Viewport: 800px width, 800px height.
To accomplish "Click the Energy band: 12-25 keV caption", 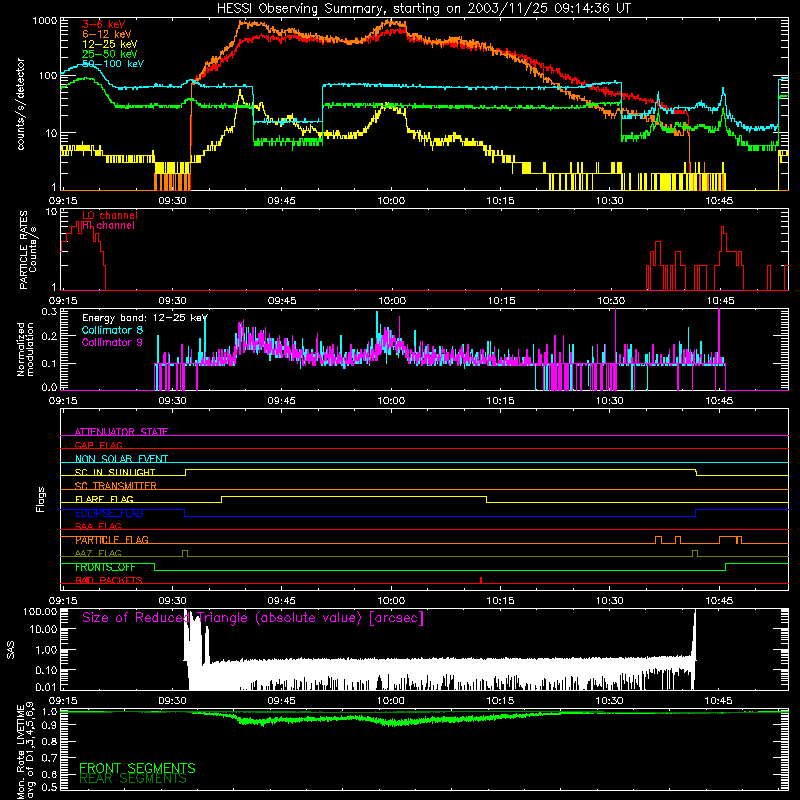I will [x=145, y=318].
